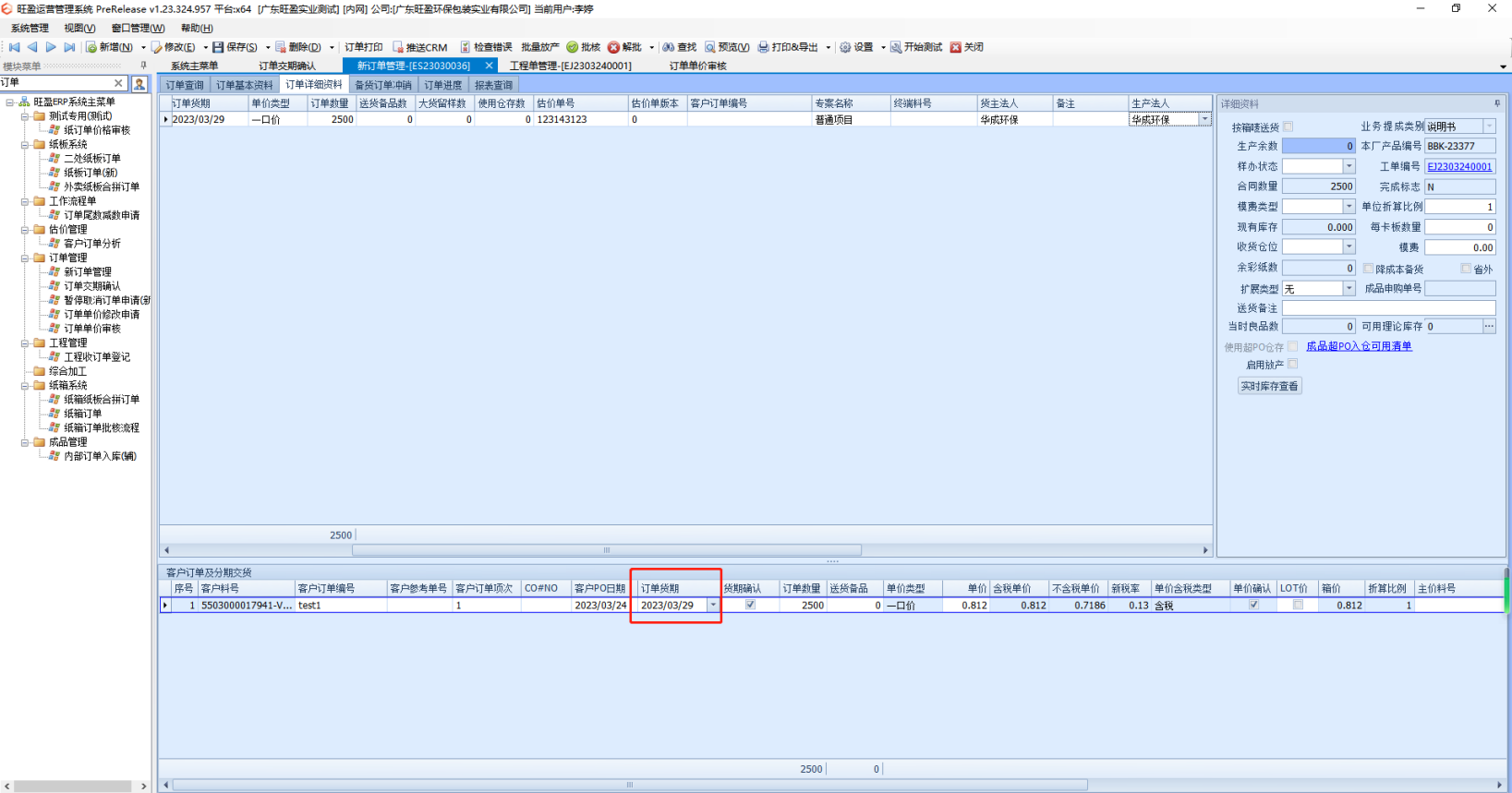
Task: Click 打印&导出 in the toolbar
Action: click(788, 47)
